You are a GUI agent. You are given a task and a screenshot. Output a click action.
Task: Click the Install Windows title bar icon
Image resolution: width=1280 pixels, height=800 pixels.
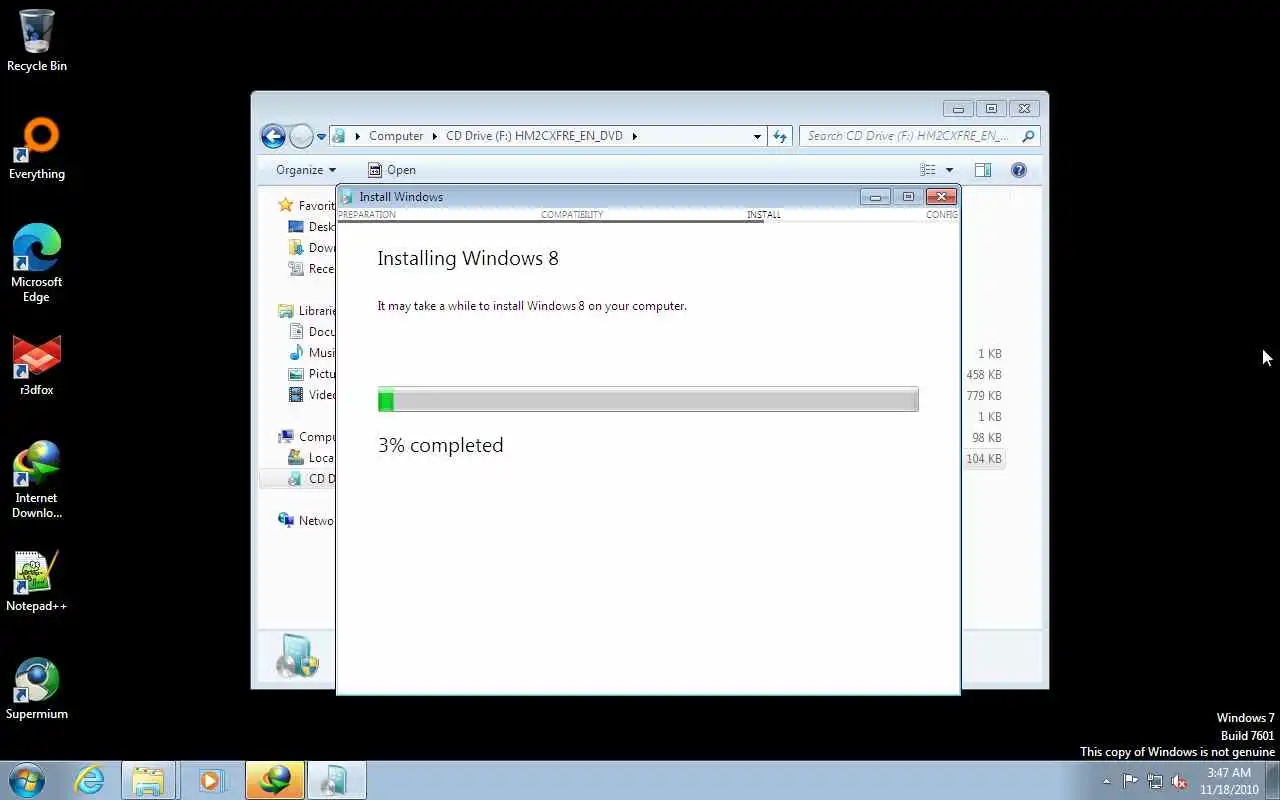coord(347,197)
